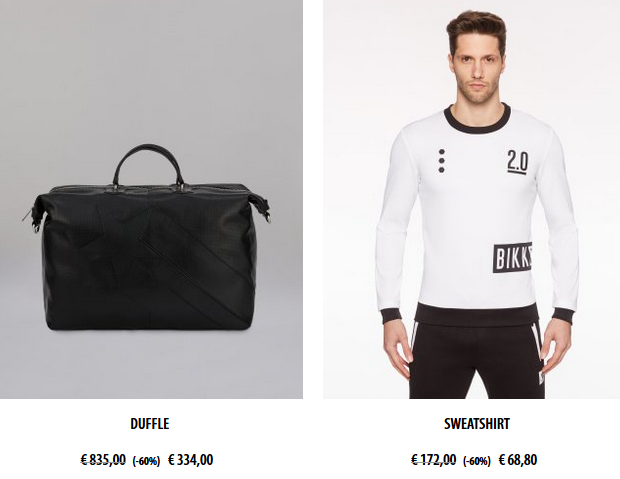
Task: Click the three black dots on sweatshirt
Action: click(442, 161)
